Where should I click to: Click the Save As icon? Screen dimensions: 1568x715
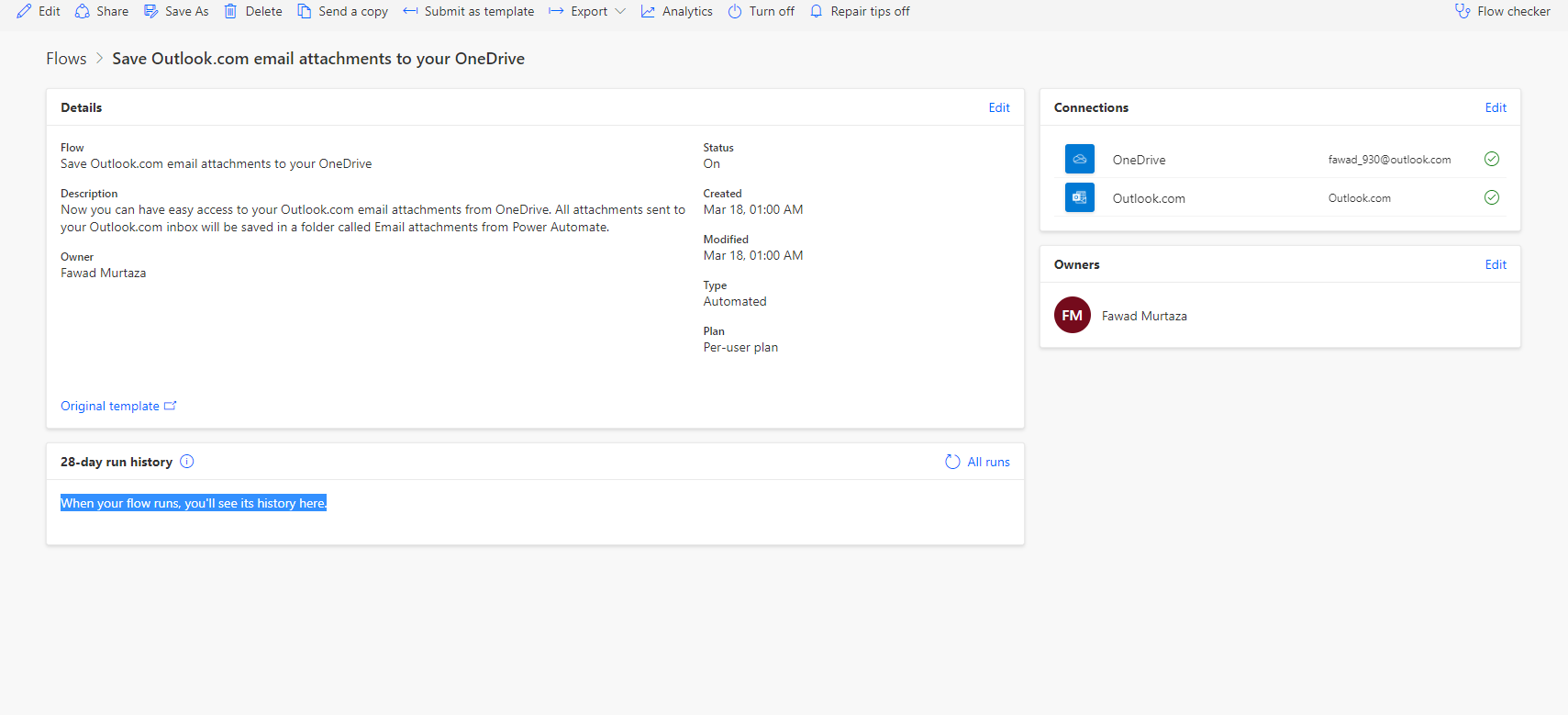click(151, 11)
